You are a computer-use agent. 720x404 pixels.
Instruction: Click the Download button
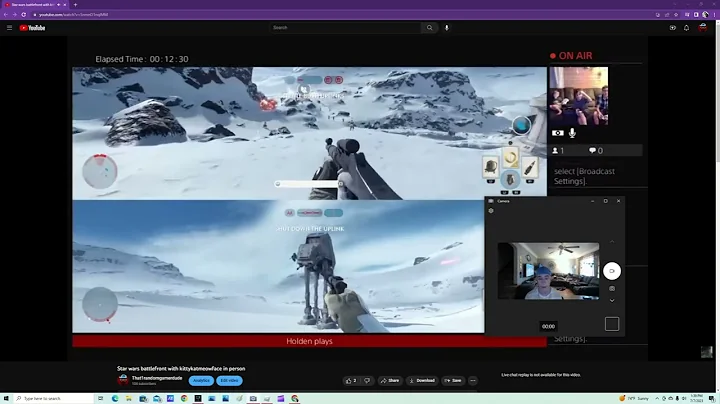pyautogui.click(x=422, y=381)
